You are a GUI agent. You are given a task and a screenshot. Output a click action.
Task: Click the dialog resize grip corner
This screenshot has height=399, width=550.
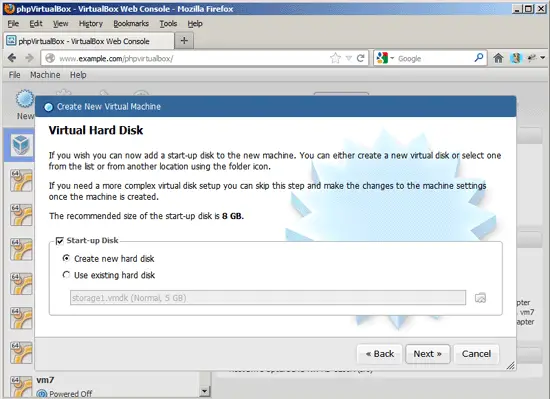[x=511, y=365]
